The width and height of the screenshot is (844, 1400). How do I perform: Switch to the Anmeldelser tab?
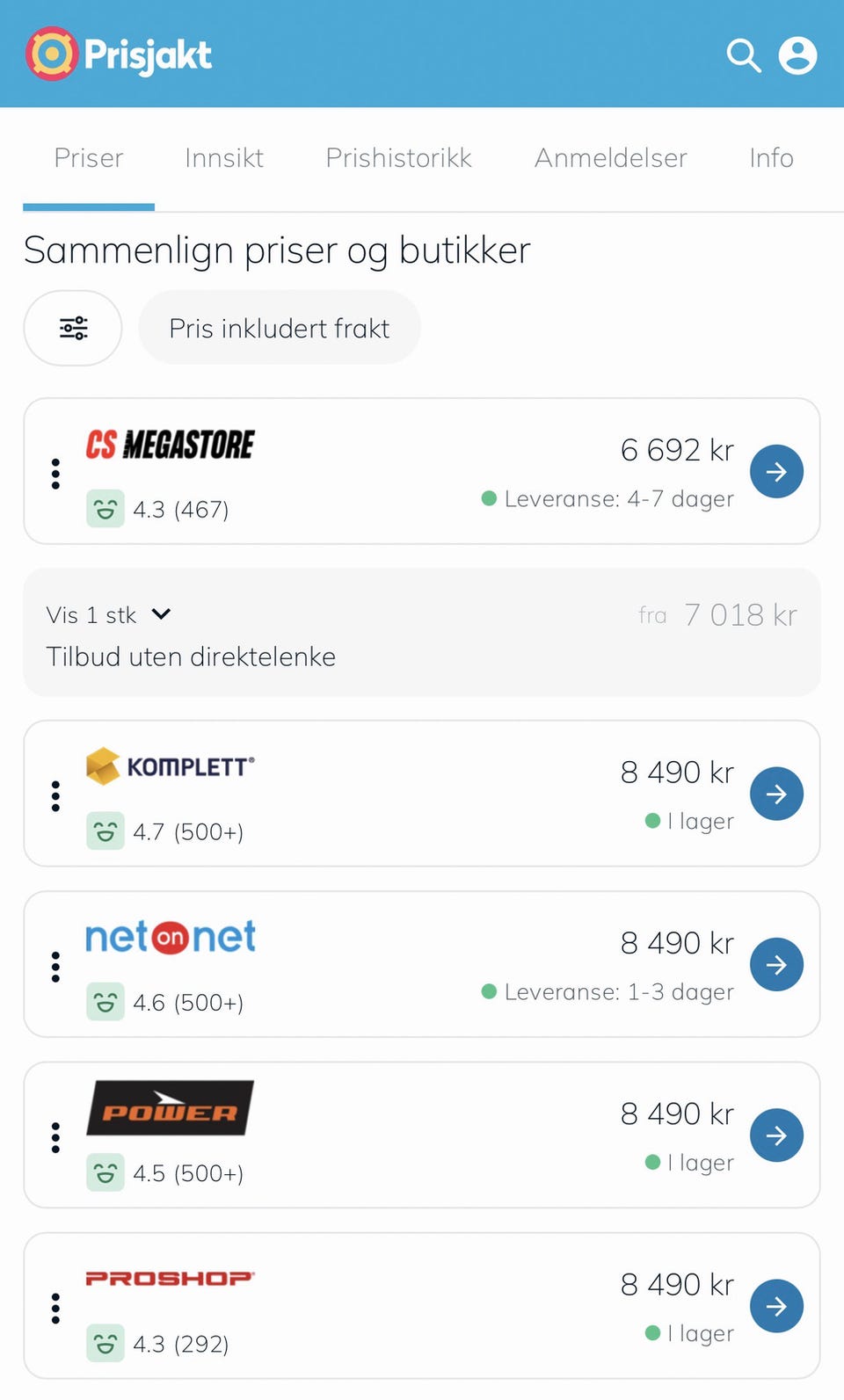point(611,158)
